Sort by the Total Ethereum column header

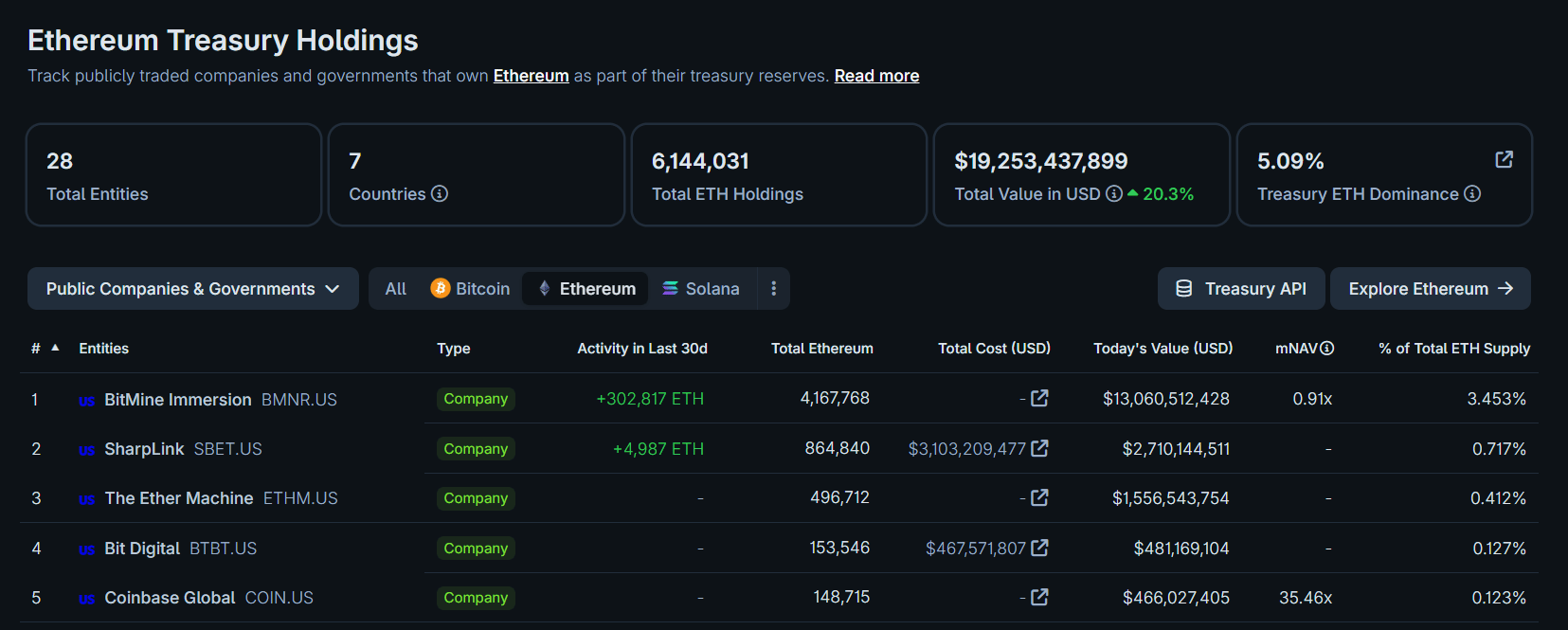point(822,349)
